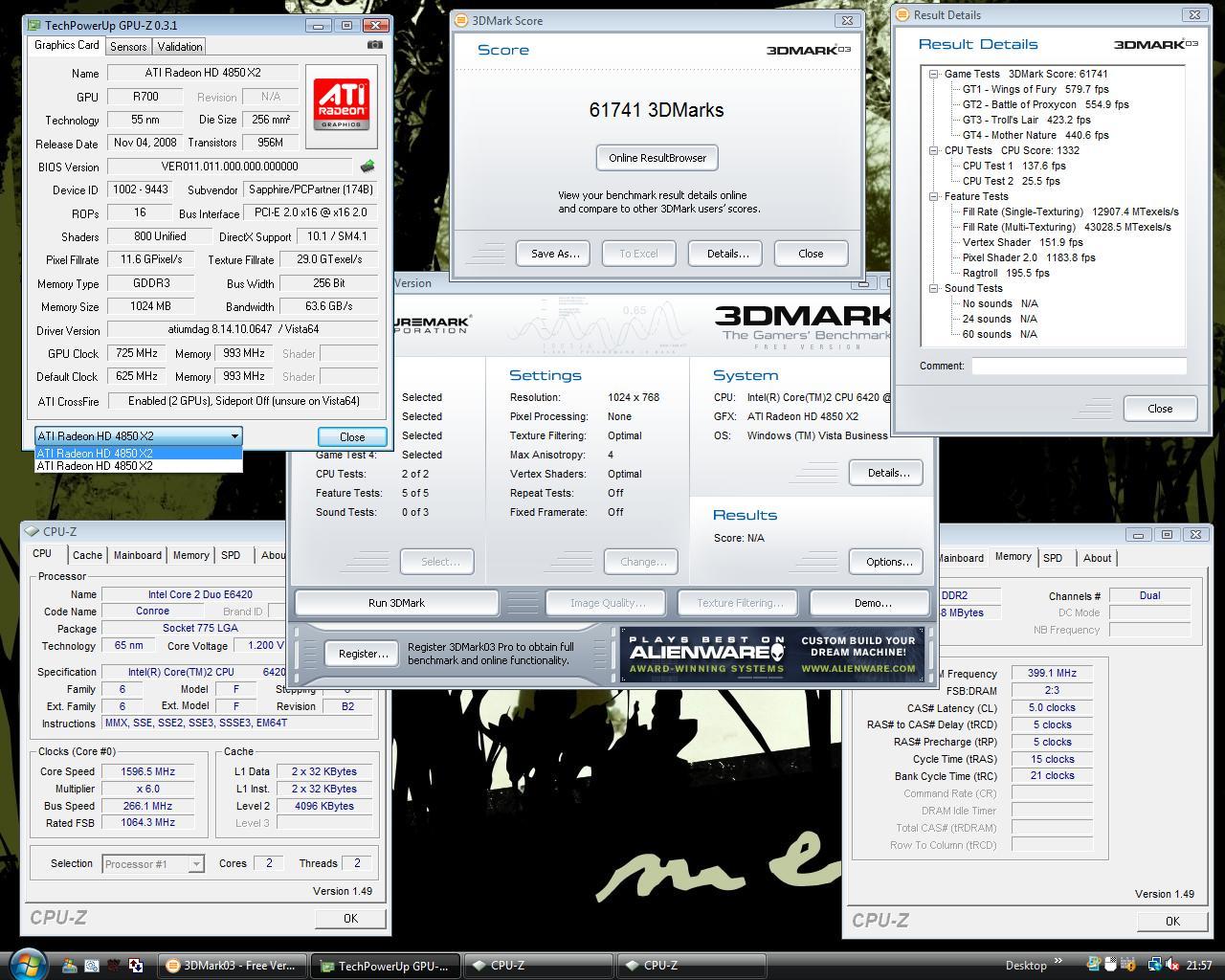Viewport: 1225px width, 980px height.
Task: Collapse the Feature Tests tree node
Action: coord(934,196)
